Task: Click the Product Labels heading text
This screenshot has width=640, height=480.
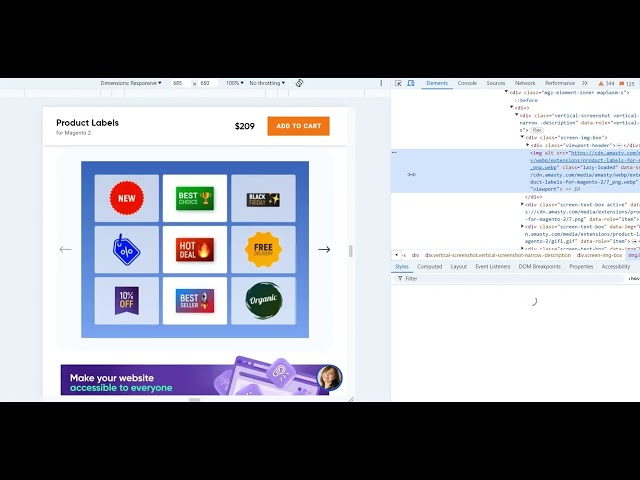Action: [87, 123]
